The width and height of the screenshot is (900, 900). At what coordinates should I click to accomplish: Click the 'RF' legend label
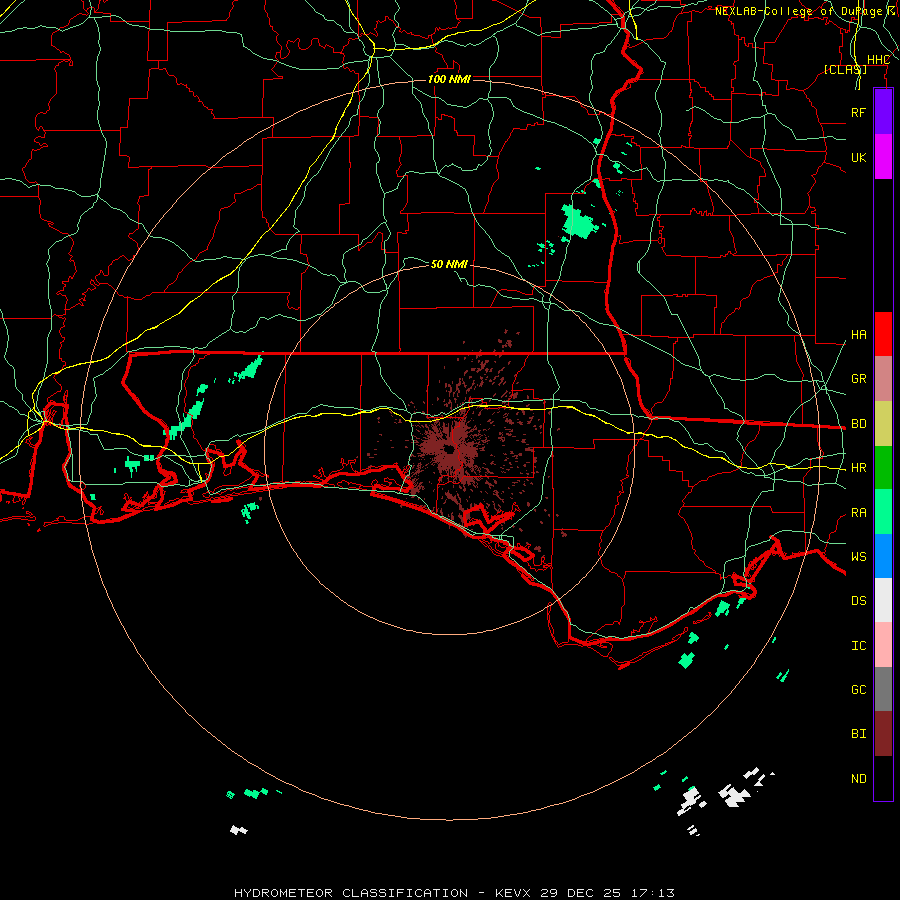click(858, 112)
